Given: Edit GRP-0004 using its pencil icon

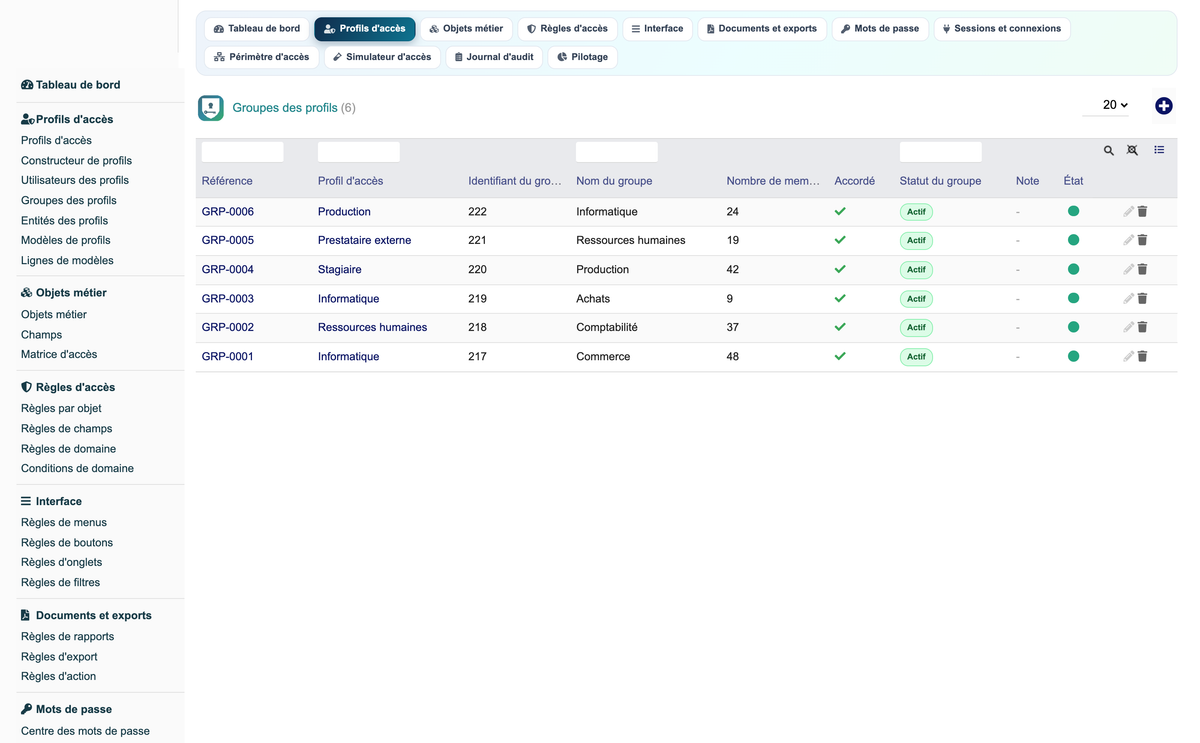Looking at the screenshot, I should point(1128,269).
